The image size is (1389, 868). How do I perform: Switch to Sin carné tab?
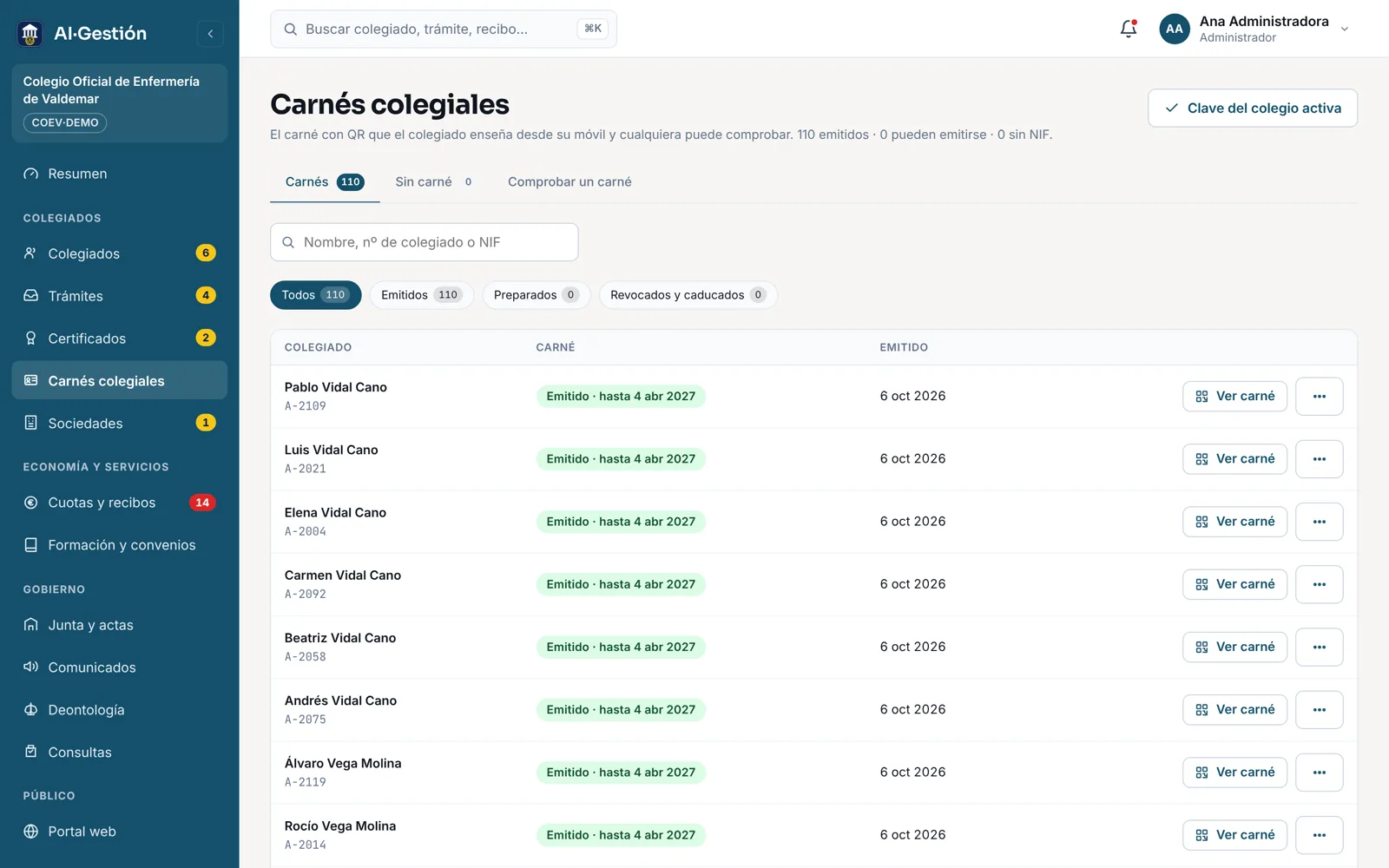(x=434, y=182)
